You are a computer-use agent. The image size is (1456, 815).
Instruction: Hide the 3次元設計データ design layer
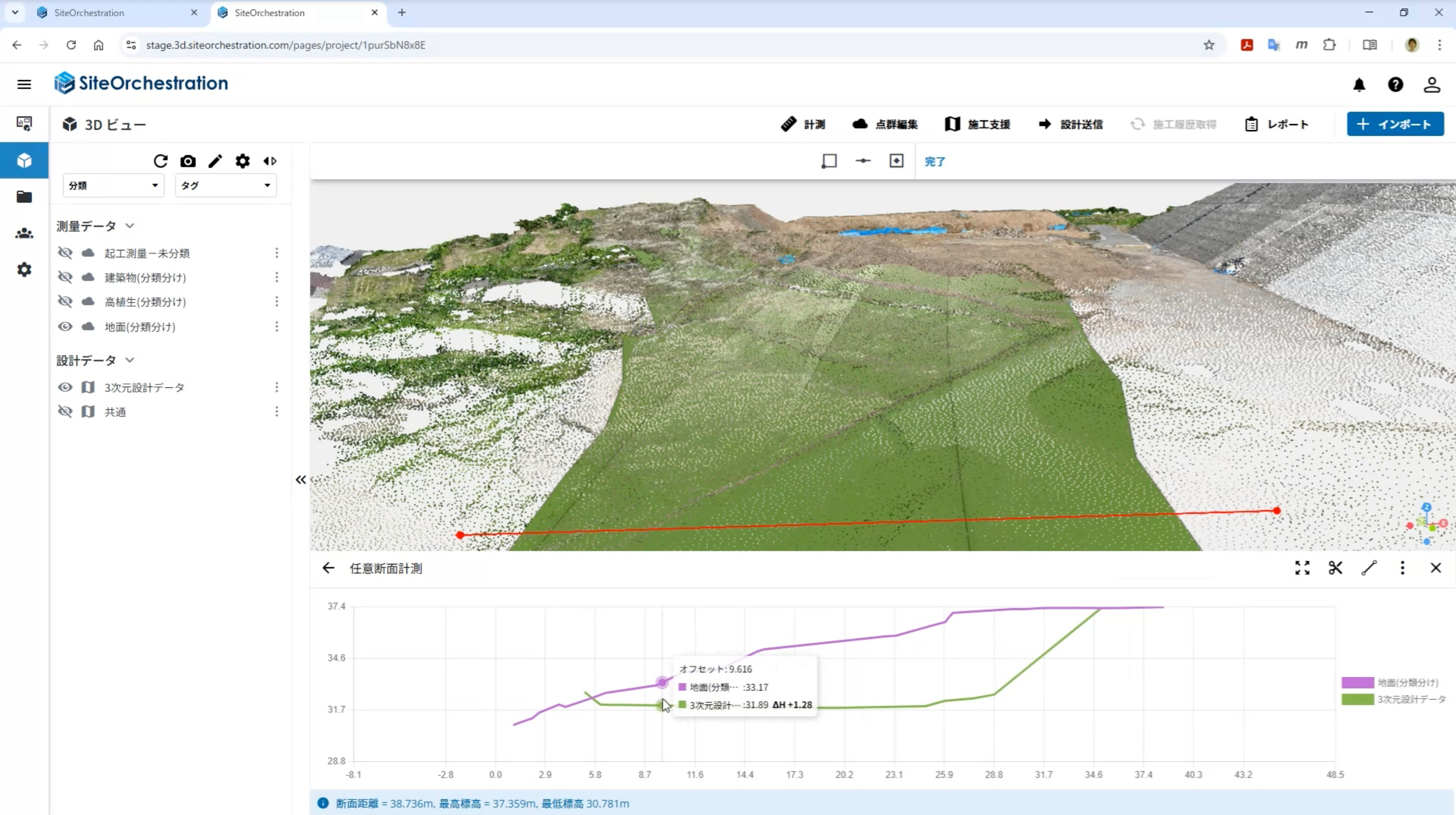(x=65, y=387)
